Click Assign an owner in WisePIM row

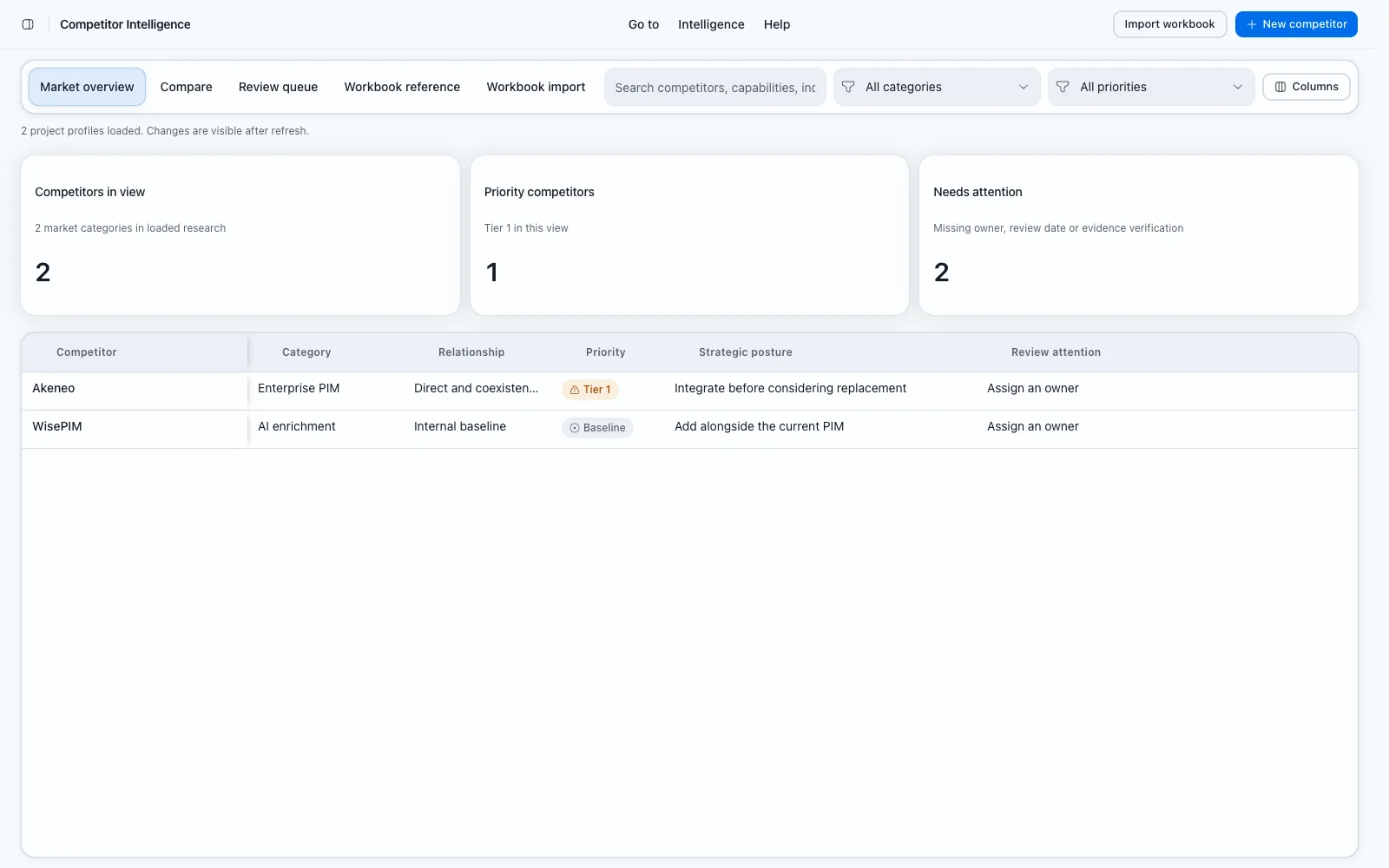click(x=1033, y=426)
